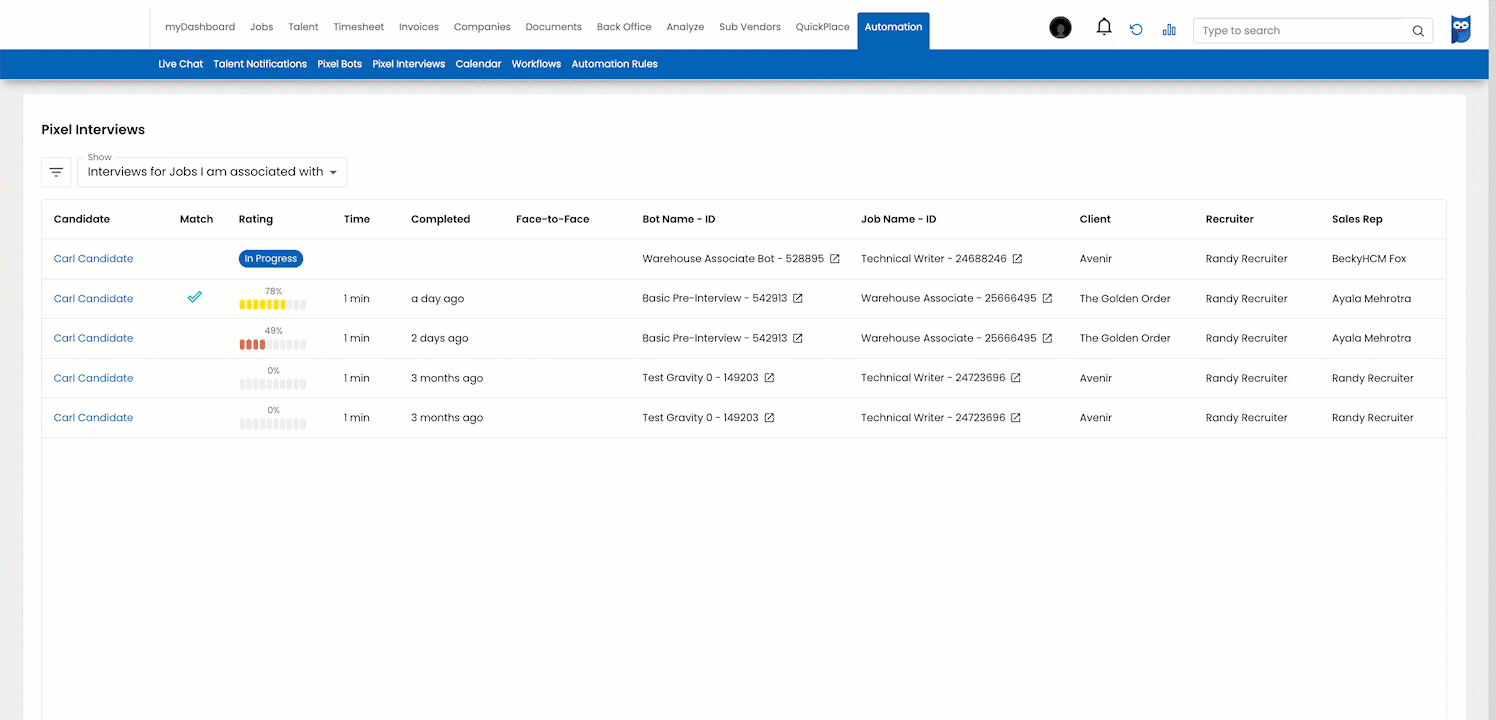Open Warehouse Associate job icon in 78% row
The width and height of the screenshot is (1496, 720).
point(1047,299)
